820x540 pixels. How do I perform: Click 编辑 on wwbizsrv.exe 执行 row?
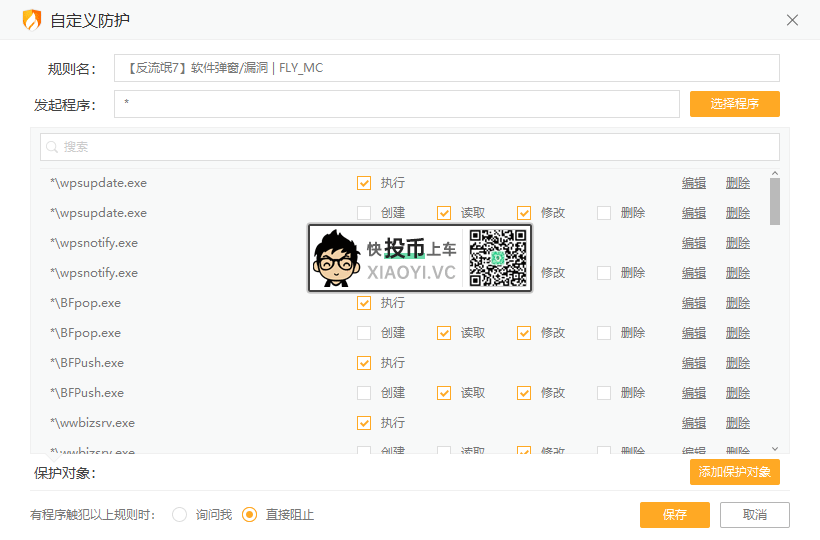coord(694,423)
